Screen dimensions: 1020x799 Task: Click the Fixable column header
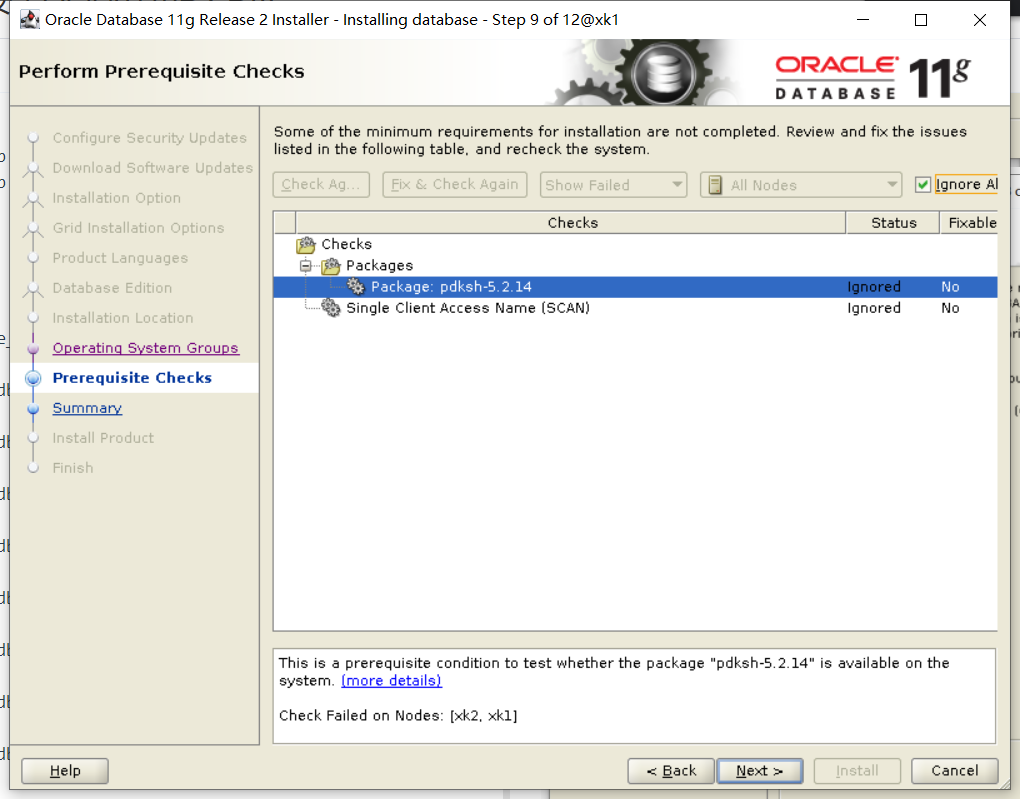pyautogui.click(x=969, y=223)
